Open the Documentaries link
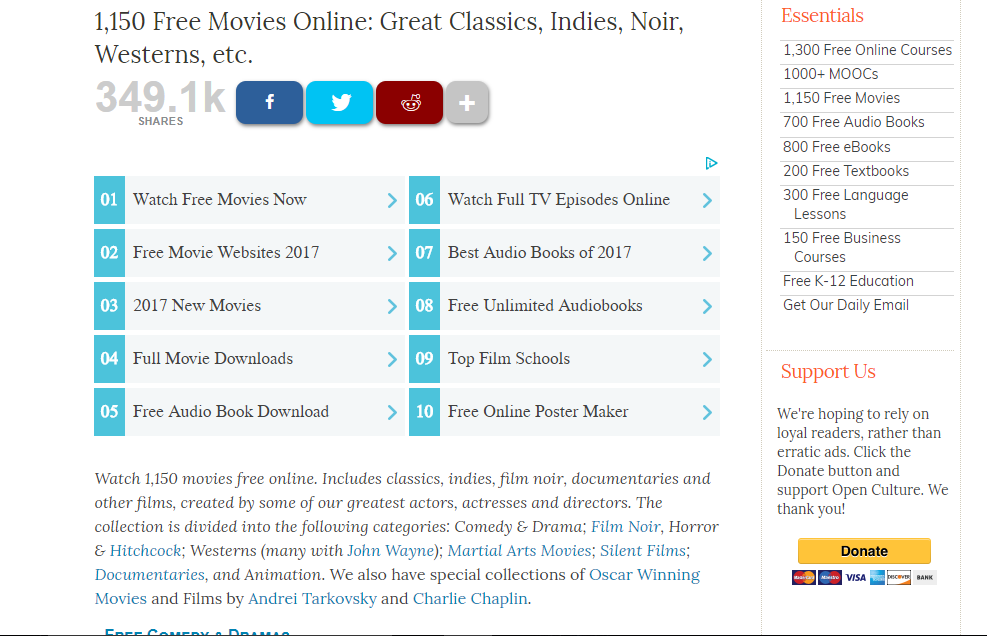This screenshot has height=636, width=987. pyautogui.click(x=150, y=574)
